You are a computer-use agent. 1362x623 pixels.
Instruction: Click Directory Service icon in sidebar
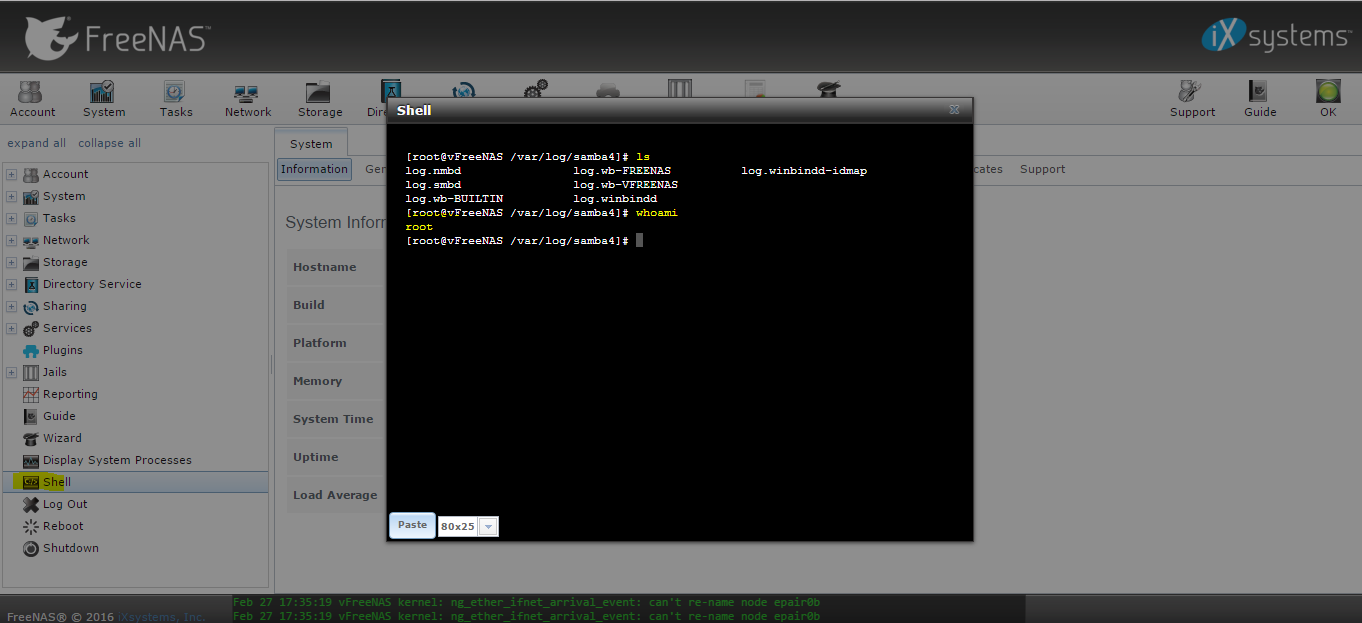click(x=31, y=284)
